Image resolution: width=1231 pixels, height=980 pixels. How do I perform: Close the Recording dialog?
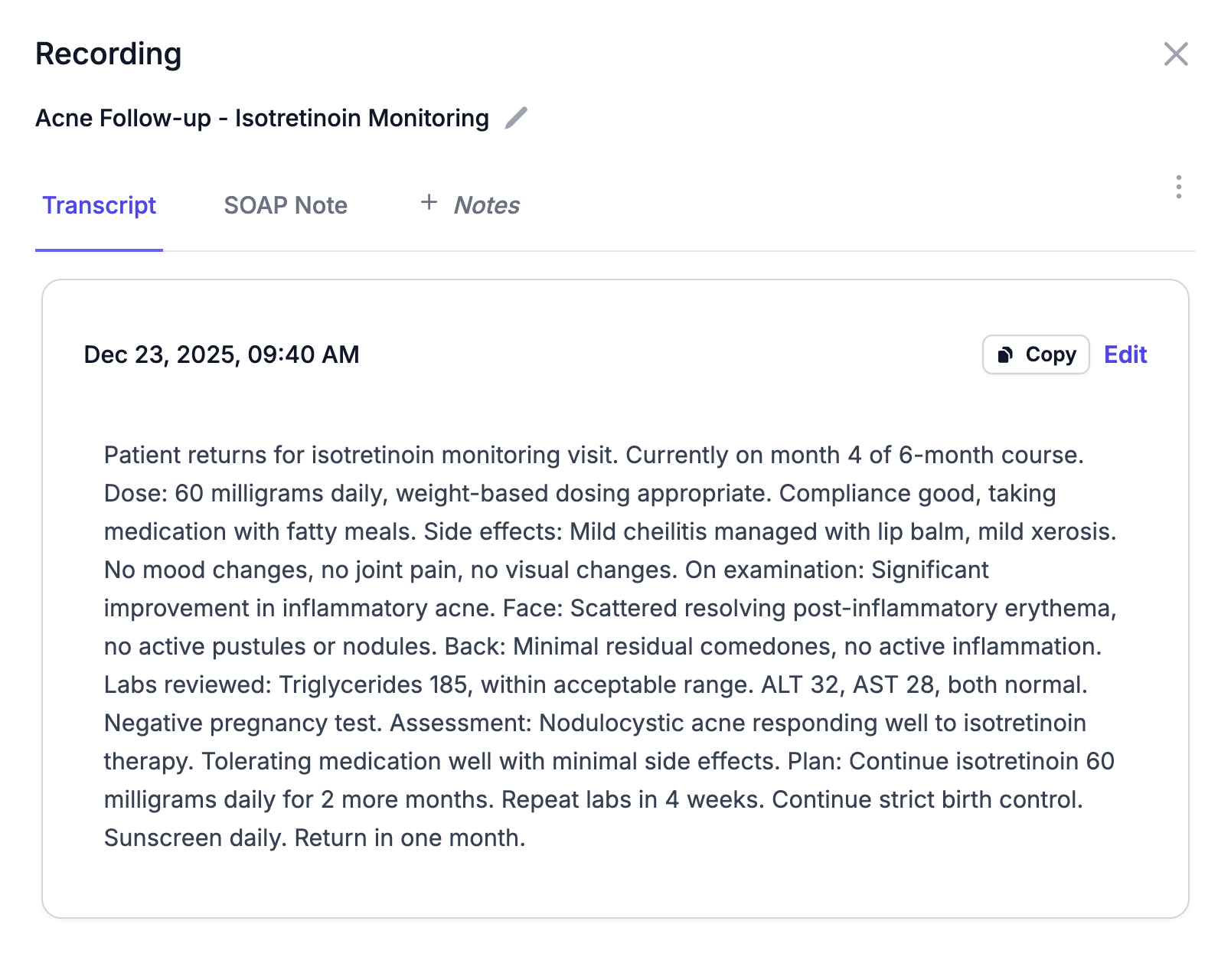(1176, 54)
